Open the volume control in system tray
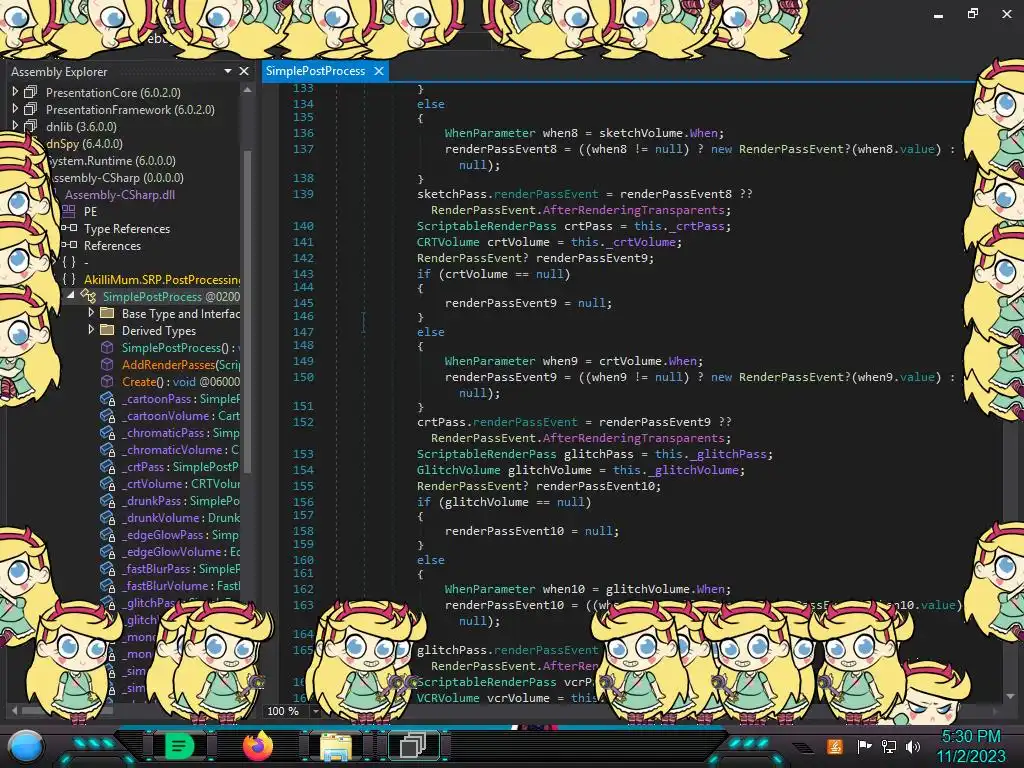This screenshot has height=768, width=1024. (x=913, y=746)
